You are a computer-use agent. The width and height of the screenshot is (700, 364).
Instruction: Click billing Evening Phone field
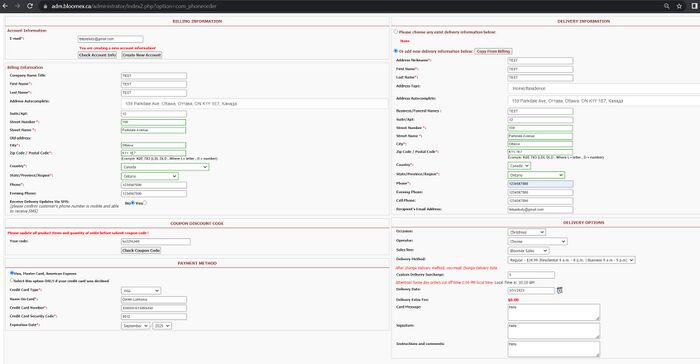coord(154,193)
